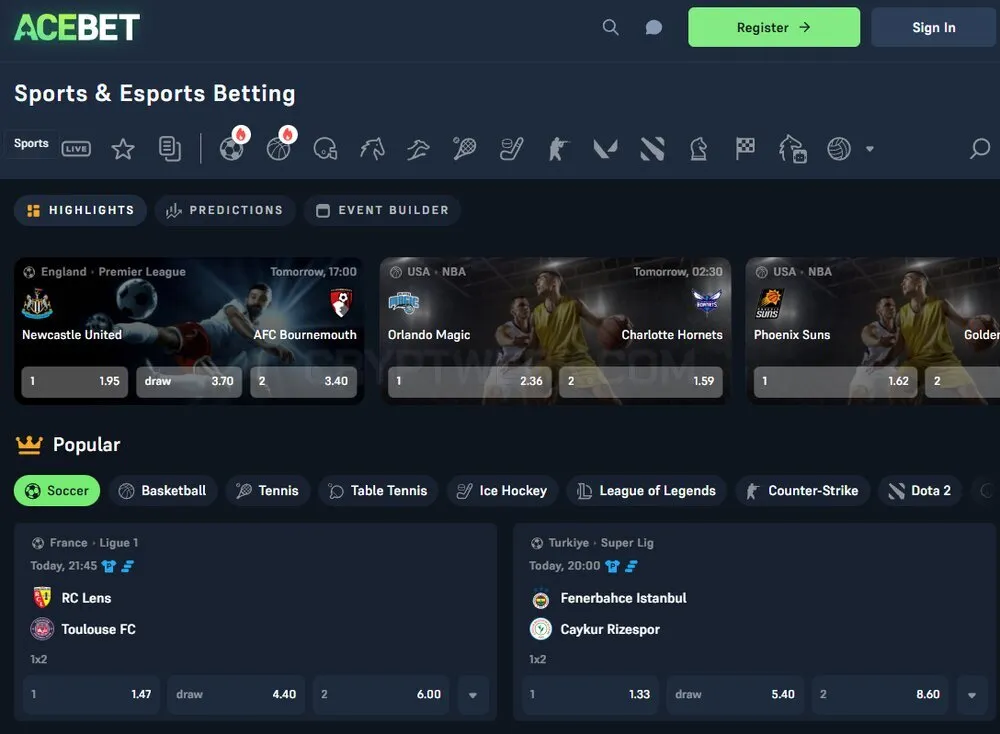Open favorites via the star icon

123,149
